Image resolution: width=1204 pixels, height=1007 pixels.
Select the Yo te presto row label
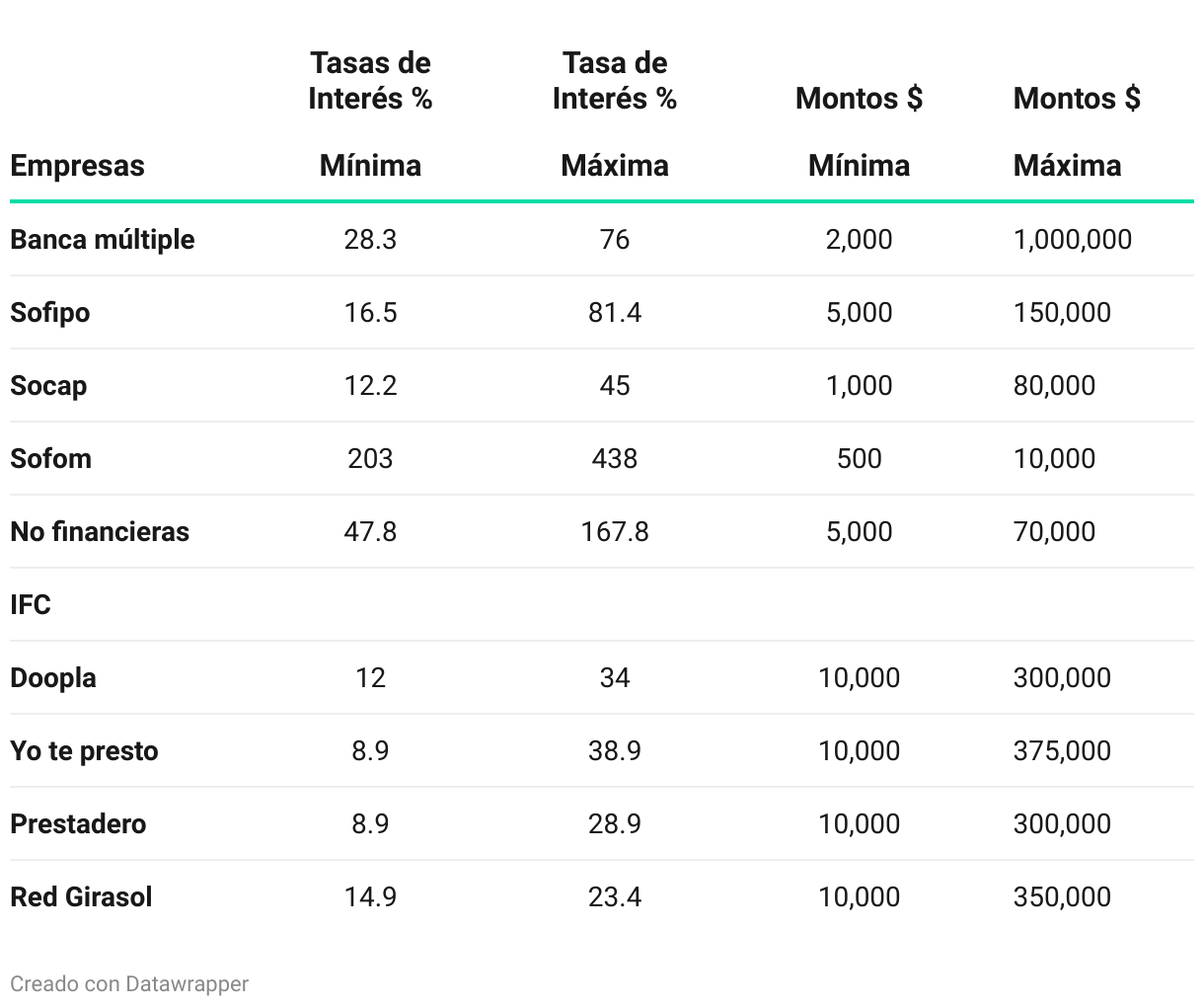(x=84, y=751)
